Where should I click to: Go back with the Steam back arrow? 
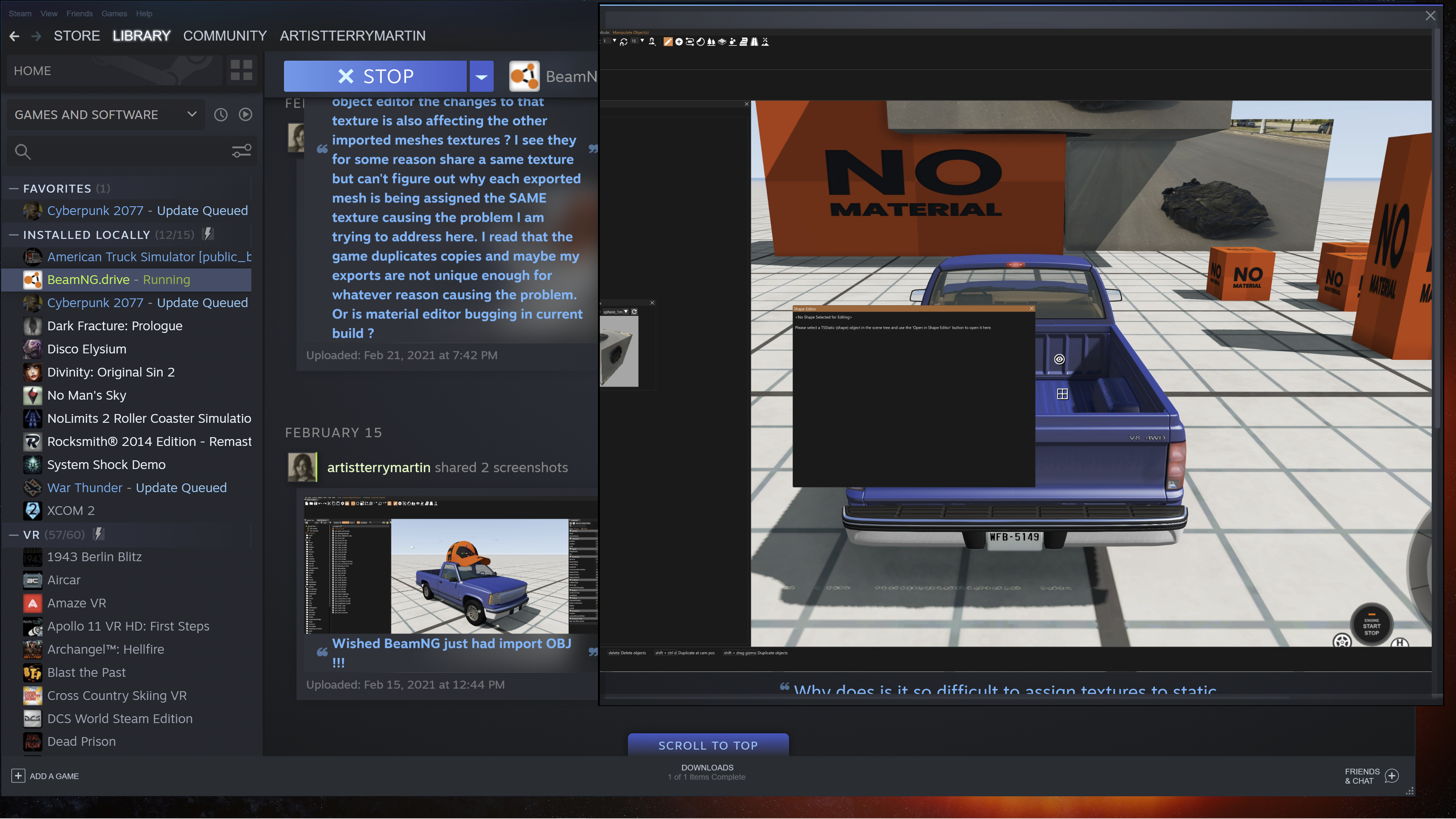tap(15, 36)
